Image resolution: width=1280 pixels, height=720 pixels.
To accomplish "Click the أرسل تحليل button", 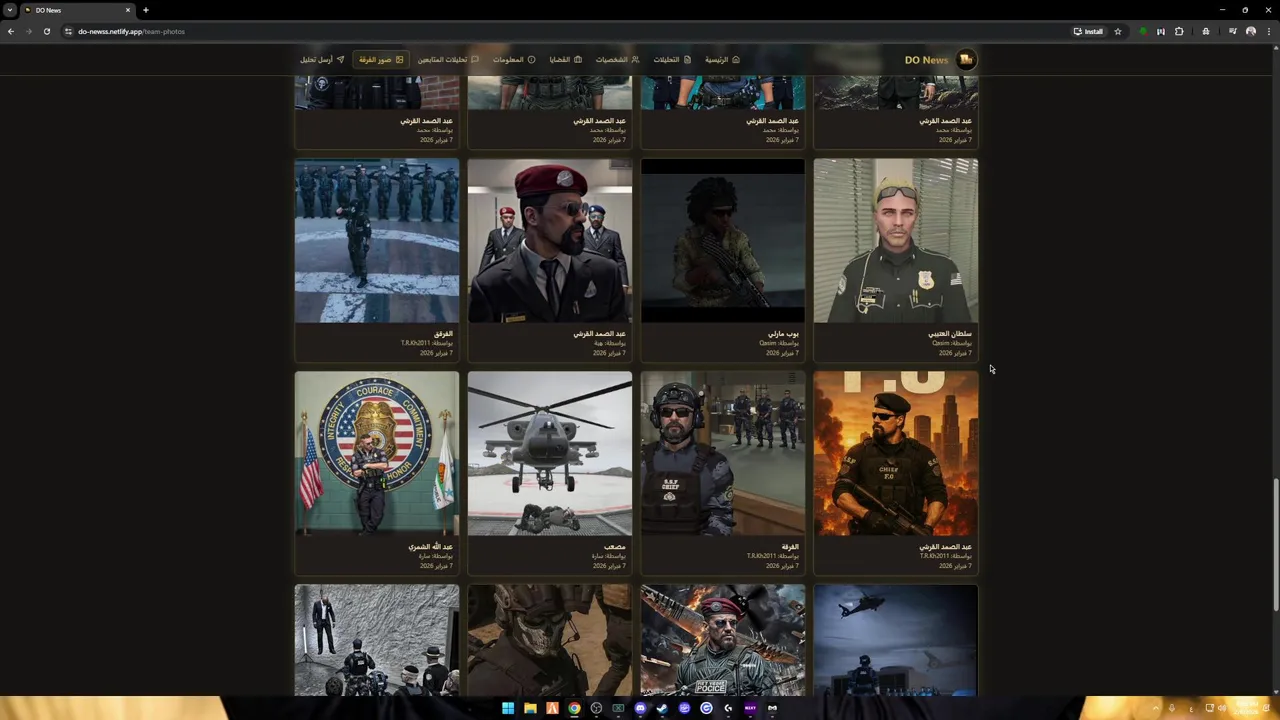I will click(322, 60).
